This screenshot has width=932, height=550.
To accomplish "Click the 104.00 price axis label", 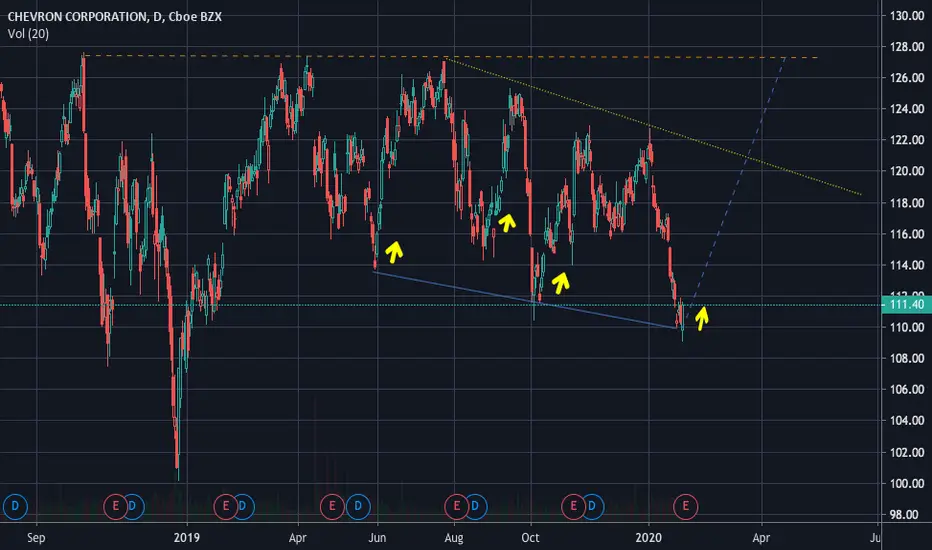I will tap(907, 420).
